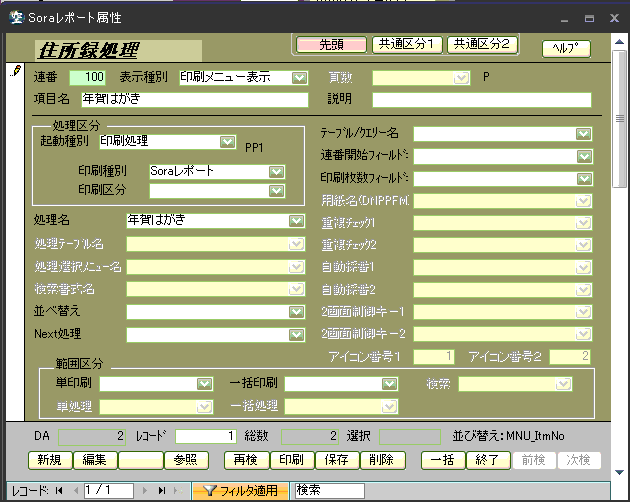The width and height of the screenshot is (630, 502).
Task: Go to first record navigation arrow
Action: pos(58,491)
